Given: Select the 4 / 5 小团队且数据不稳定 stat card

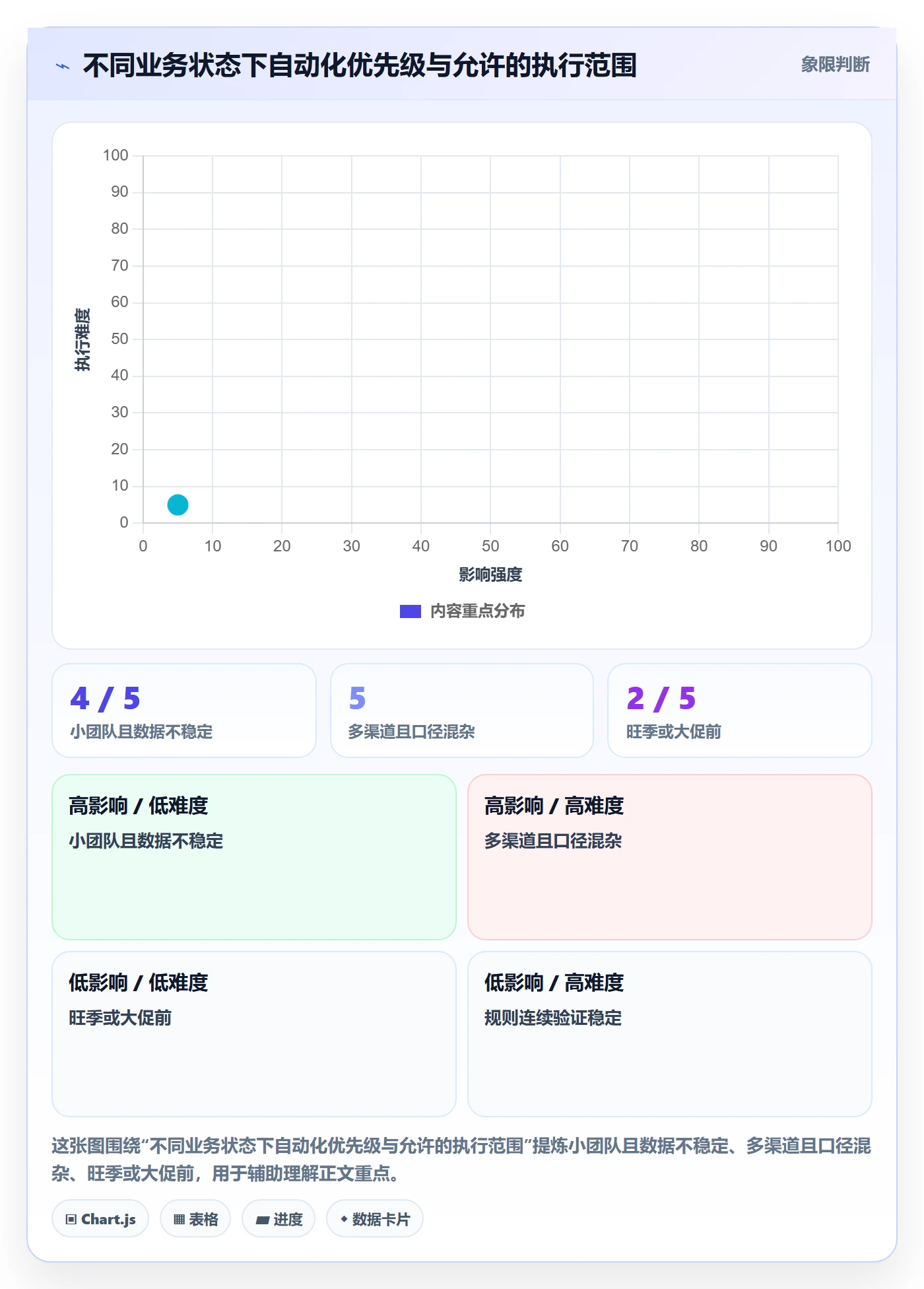Looking at the screenshot, I should pos(184,711).
